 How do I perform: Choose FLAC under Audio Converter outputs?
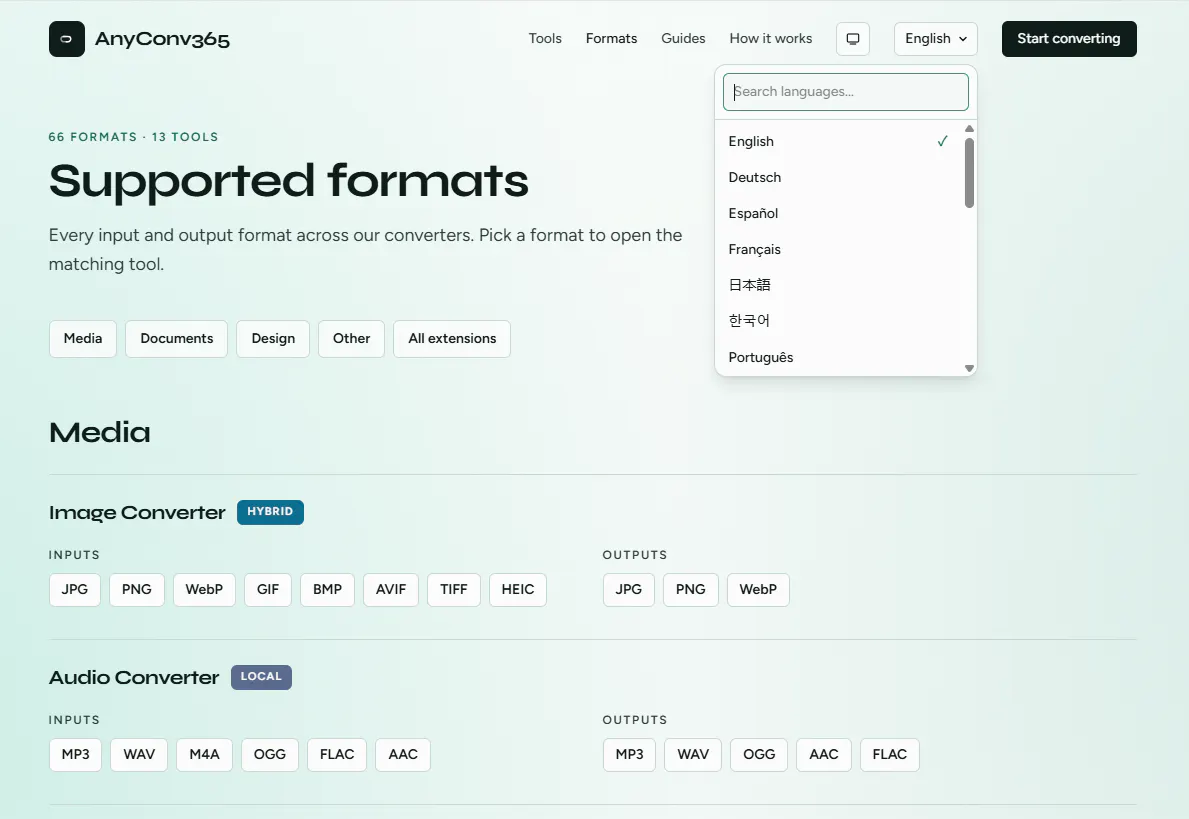889,755
